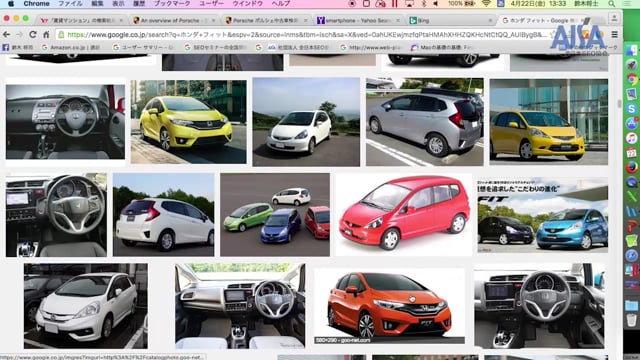Open the Chrome icon in the Dock
The width and height of the screenshot is (640, 360).
(631, 79)
